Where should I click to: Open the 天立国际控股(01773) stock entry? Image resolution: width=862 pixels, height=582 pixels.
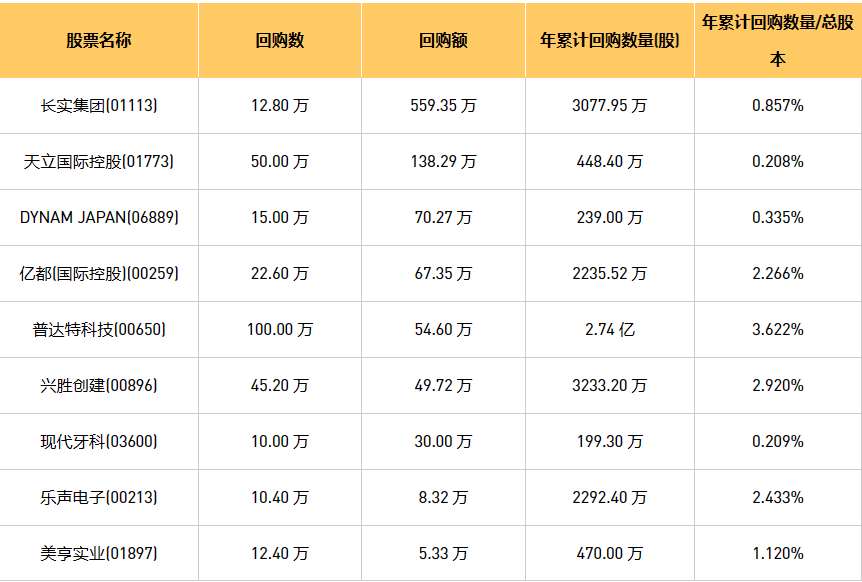(x=99, y=161)
